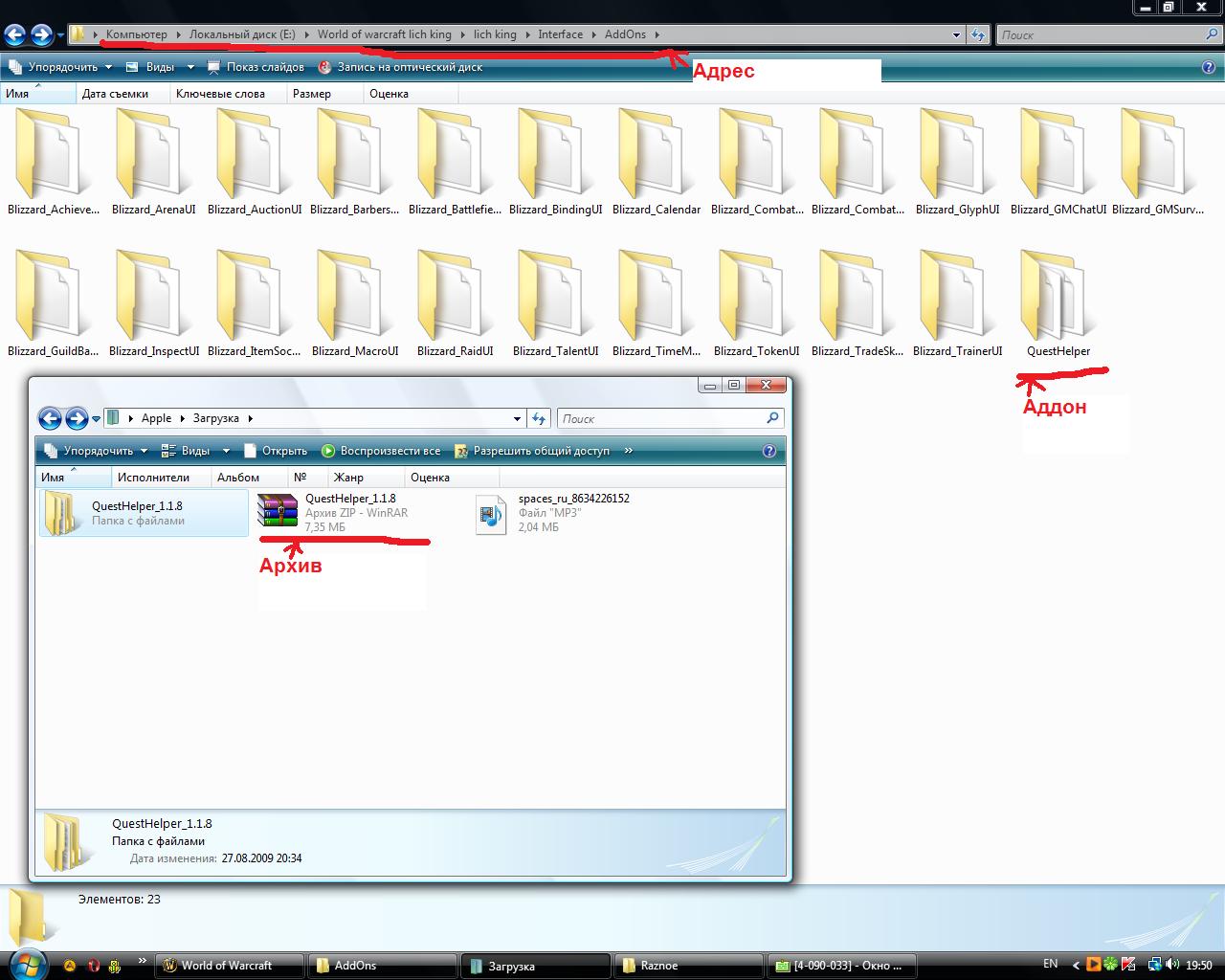Open recent pages dropdown in AddOns window
The height and width of the screenshot is (980, 1225).
pyautogui.click(x=60, y=36)
